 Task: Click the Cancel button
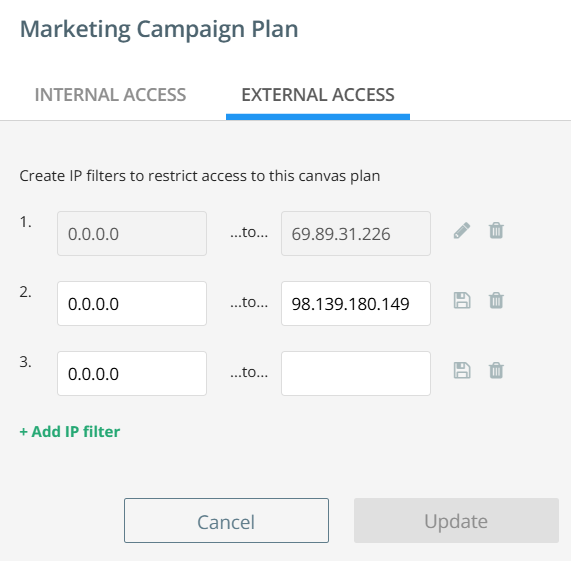pyautogui.click(x=226, y=521)
